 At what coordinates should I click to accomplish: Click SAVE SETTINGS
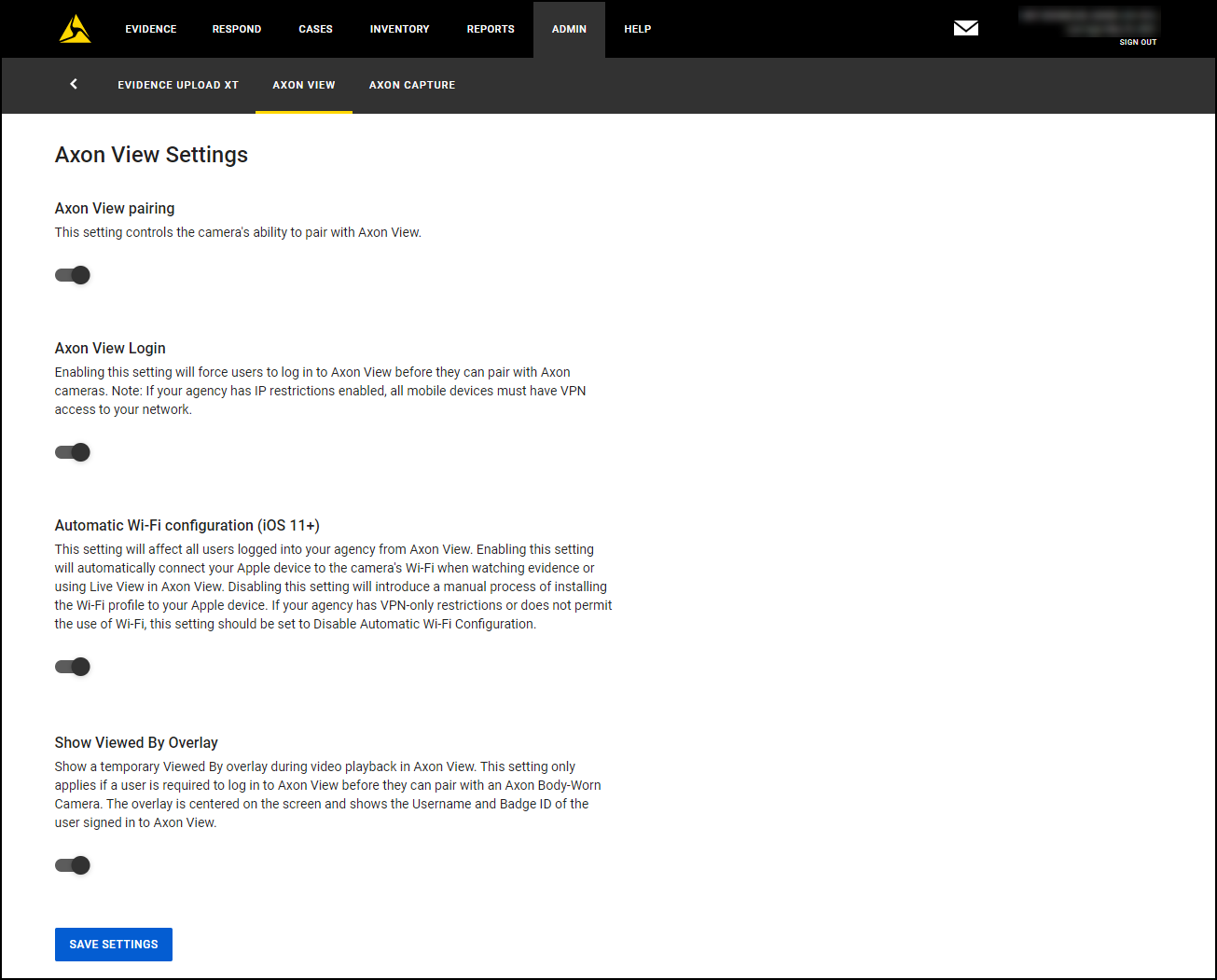pos(113,944)
